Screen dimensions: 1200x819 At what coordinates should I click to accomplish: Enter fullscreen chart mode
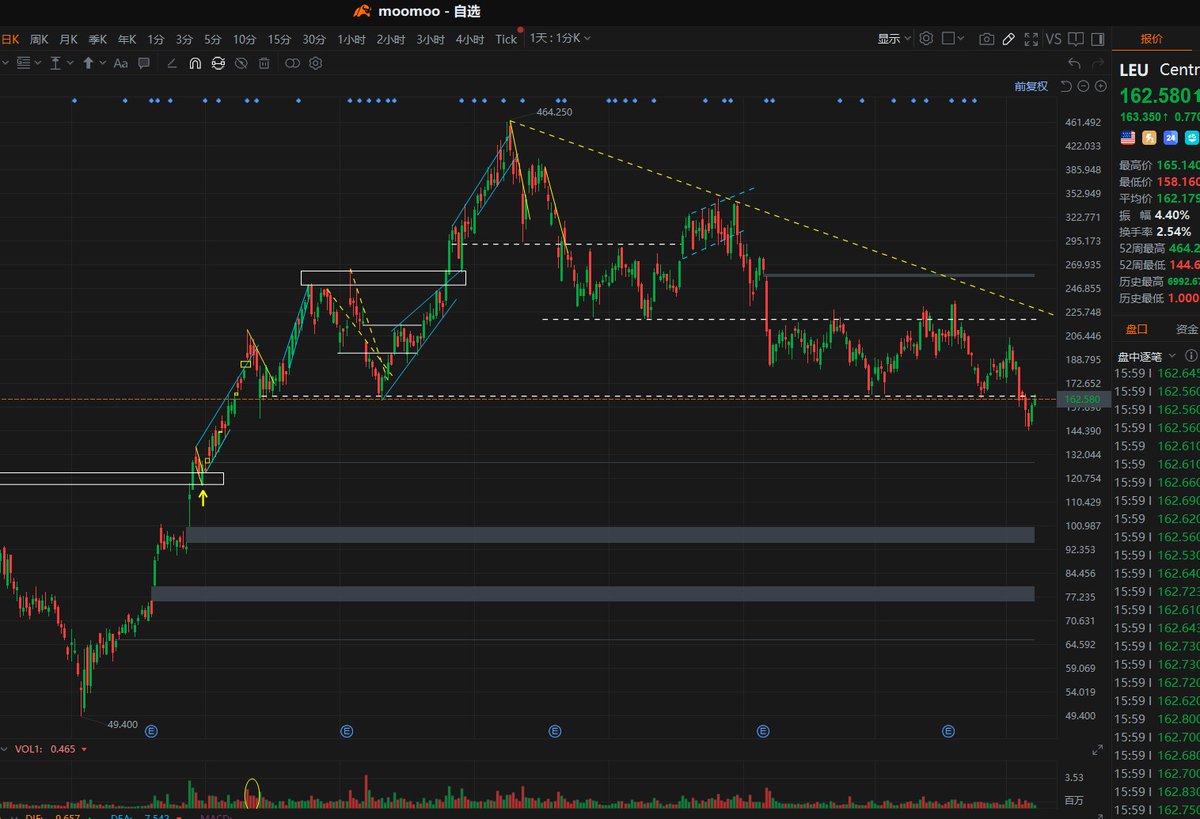[x=1031, y=39]
